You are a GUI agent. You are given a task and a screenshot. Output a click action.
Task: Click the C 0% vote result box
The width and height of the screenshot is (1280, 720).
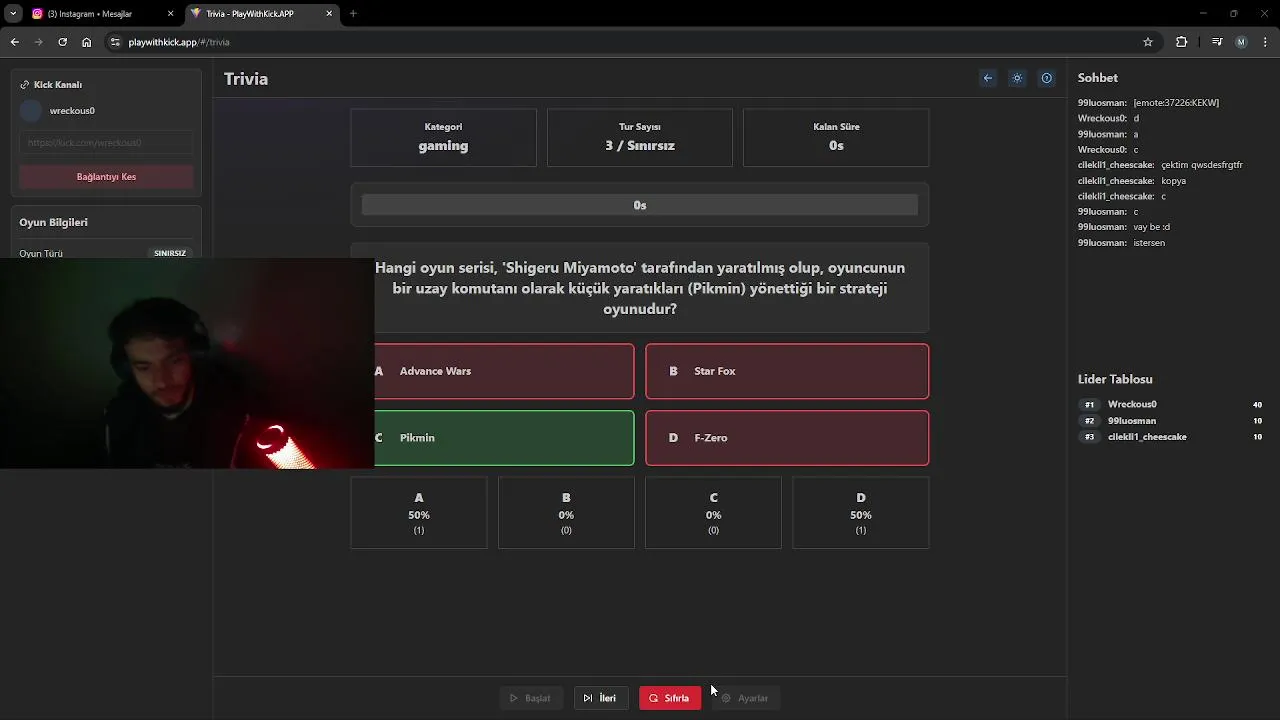pyautogui.click(x=713, y=513)
